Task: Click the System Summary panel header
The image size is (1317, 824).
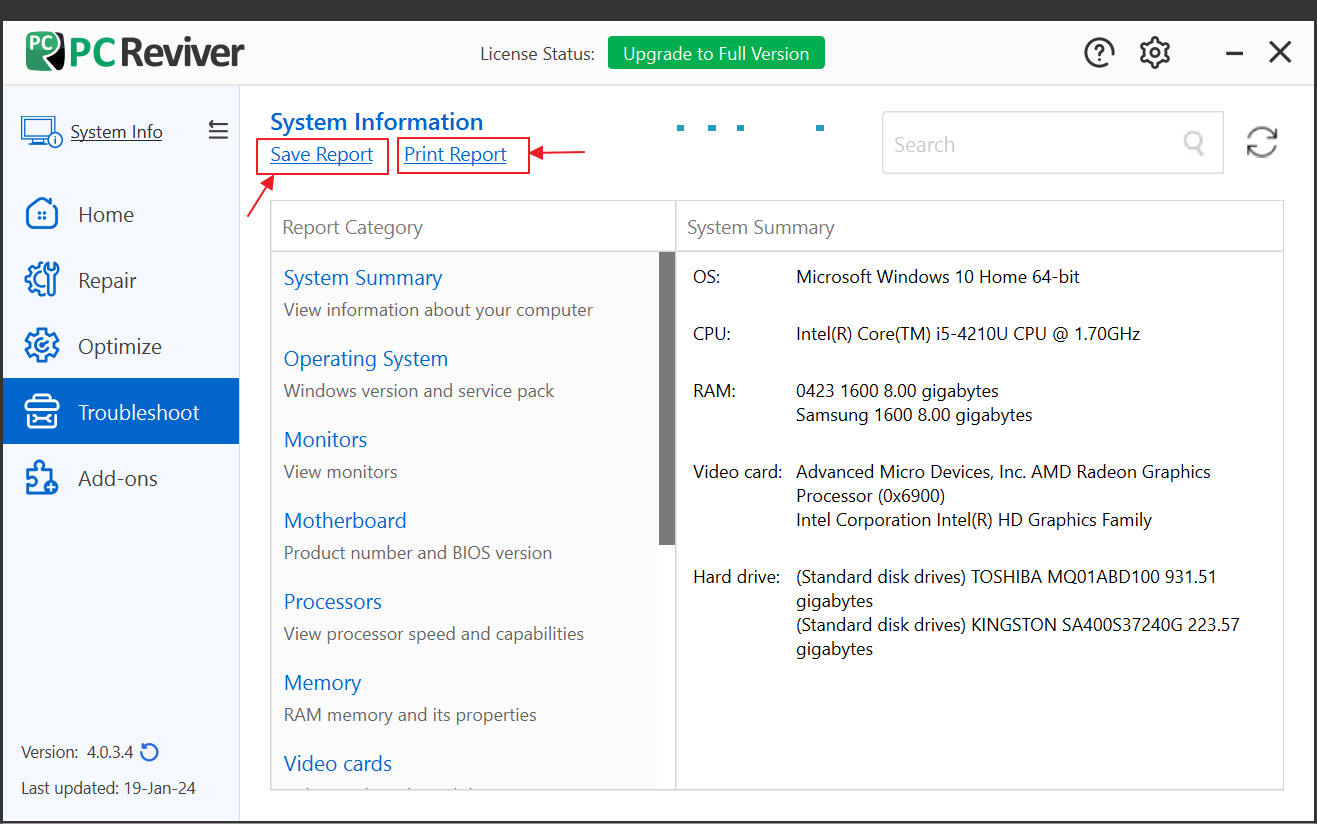Action: 761,228
